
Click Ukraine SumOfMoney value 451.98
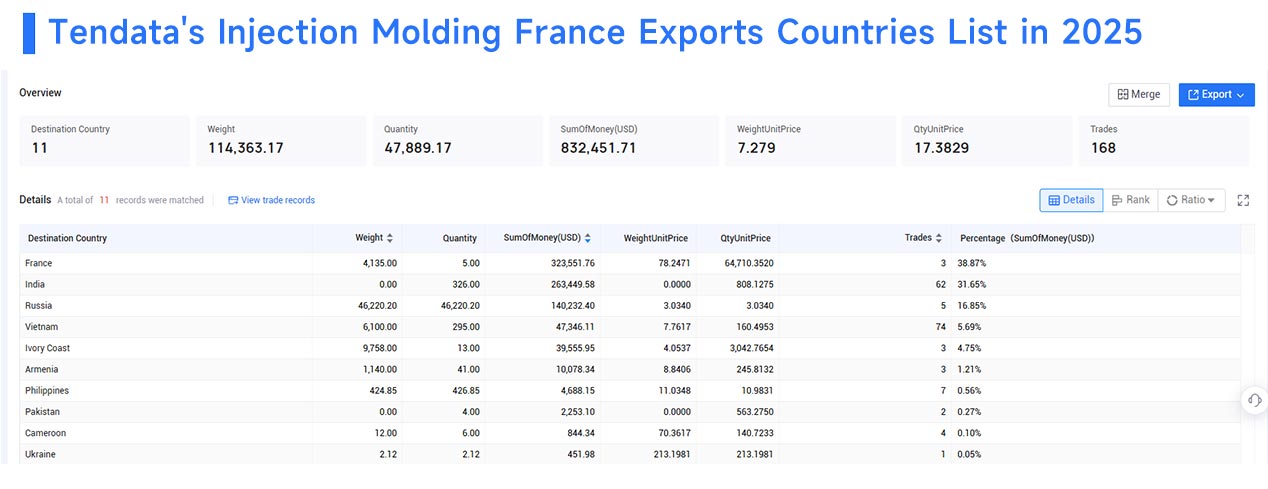tap(582, 454)
